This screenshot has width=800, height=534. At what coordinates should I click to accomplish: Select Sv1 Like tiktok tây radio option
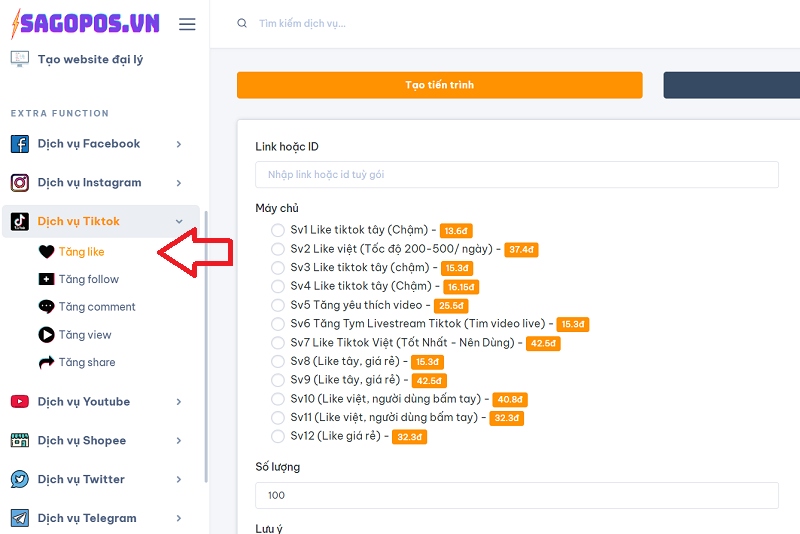pos(278,231)
